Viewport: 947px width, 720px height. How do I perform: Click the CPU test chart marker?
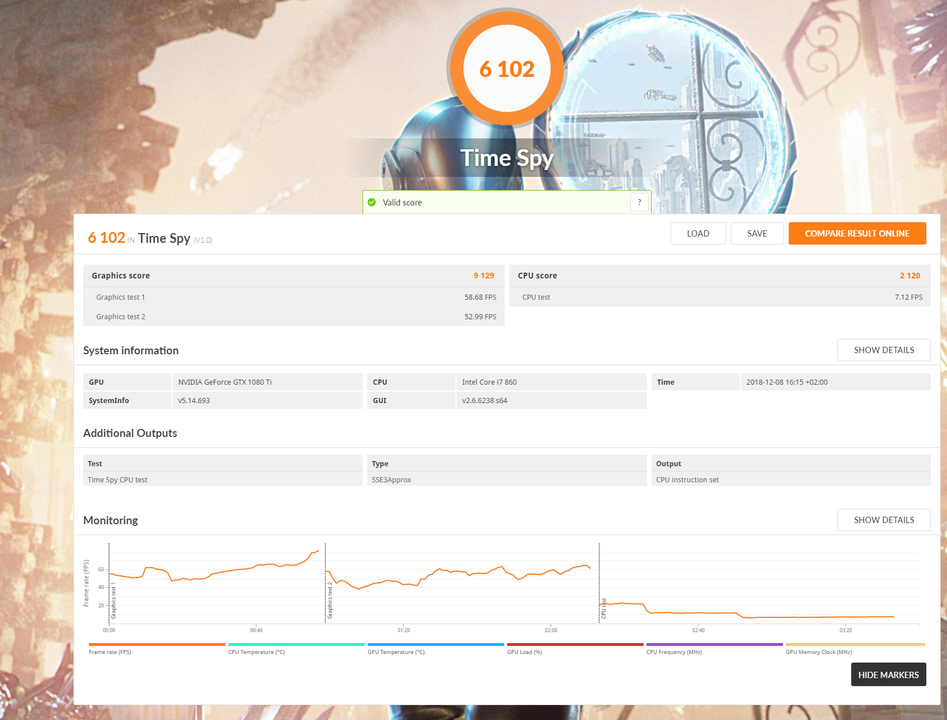pos(603,609)
